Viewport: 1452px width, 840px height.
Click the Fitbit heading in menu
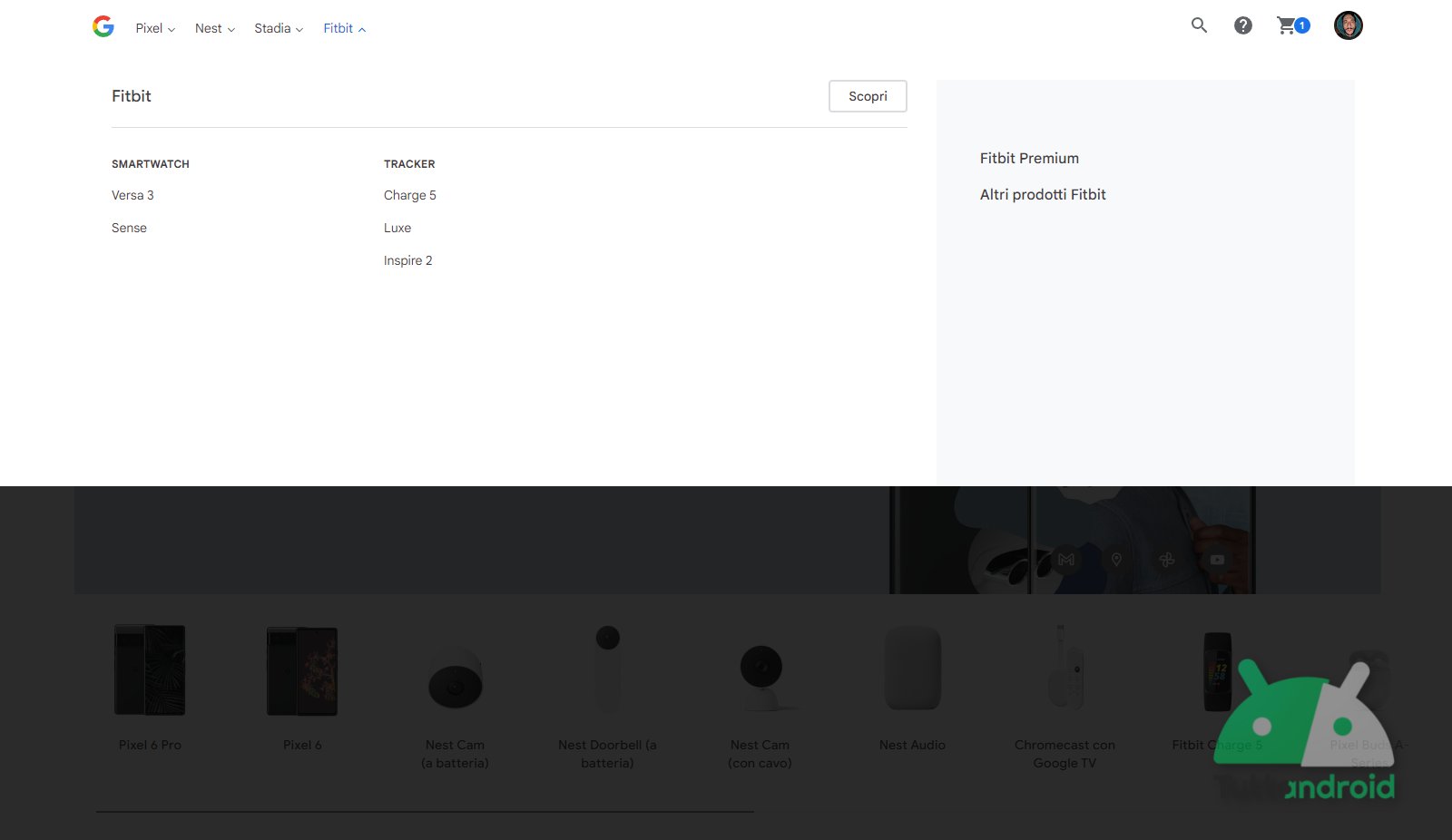[x=132, y=96]
